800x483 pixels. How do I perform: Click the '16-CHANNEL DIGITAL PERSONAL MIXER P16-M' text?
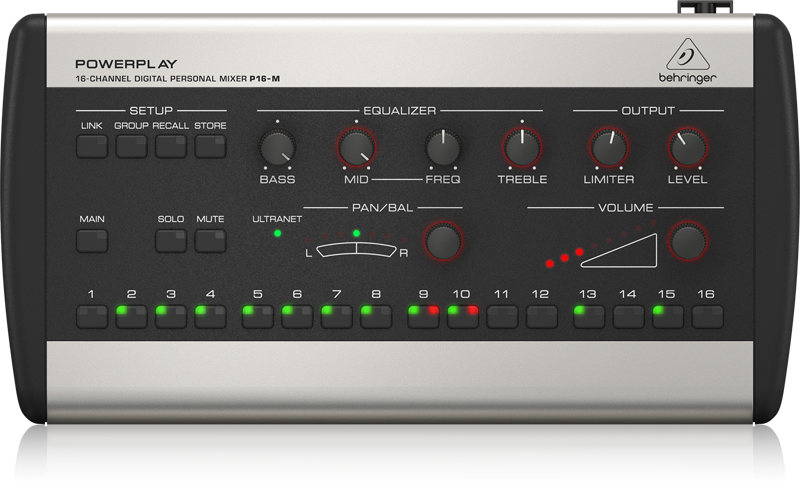pos(178,79)
